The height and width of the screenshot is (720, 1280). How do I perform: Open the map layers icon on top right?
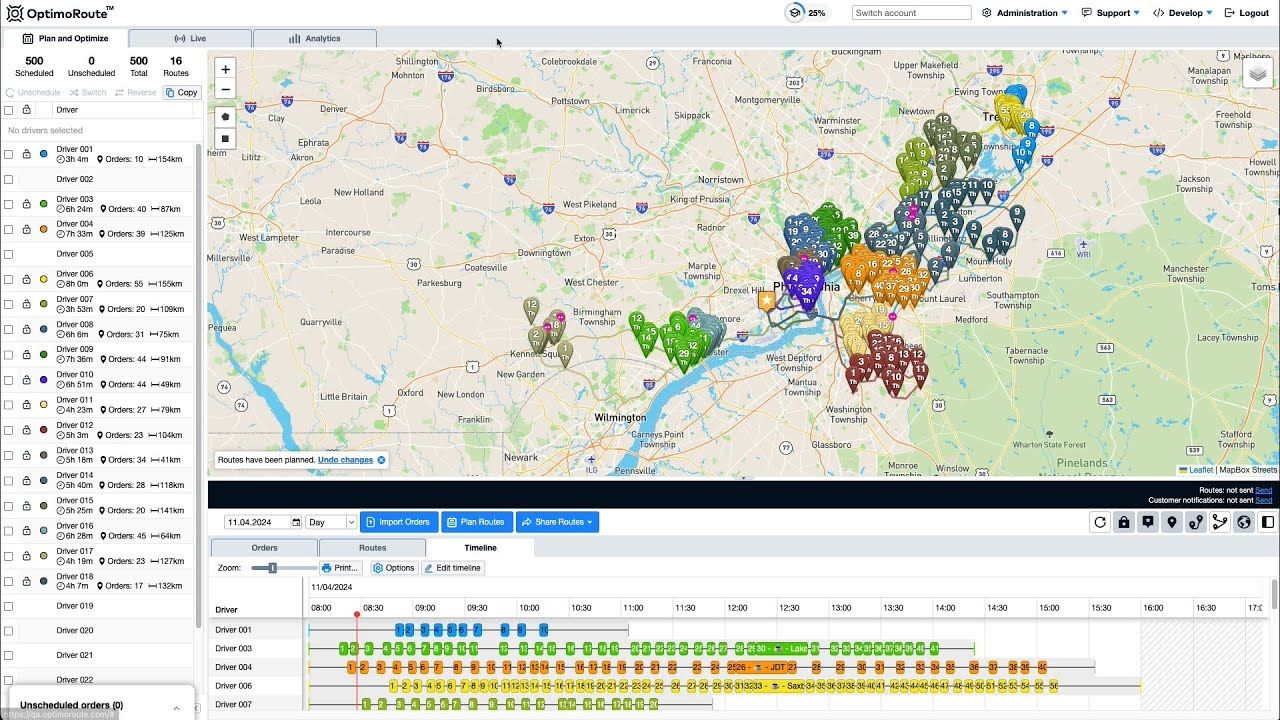(x=1258, y=73)
